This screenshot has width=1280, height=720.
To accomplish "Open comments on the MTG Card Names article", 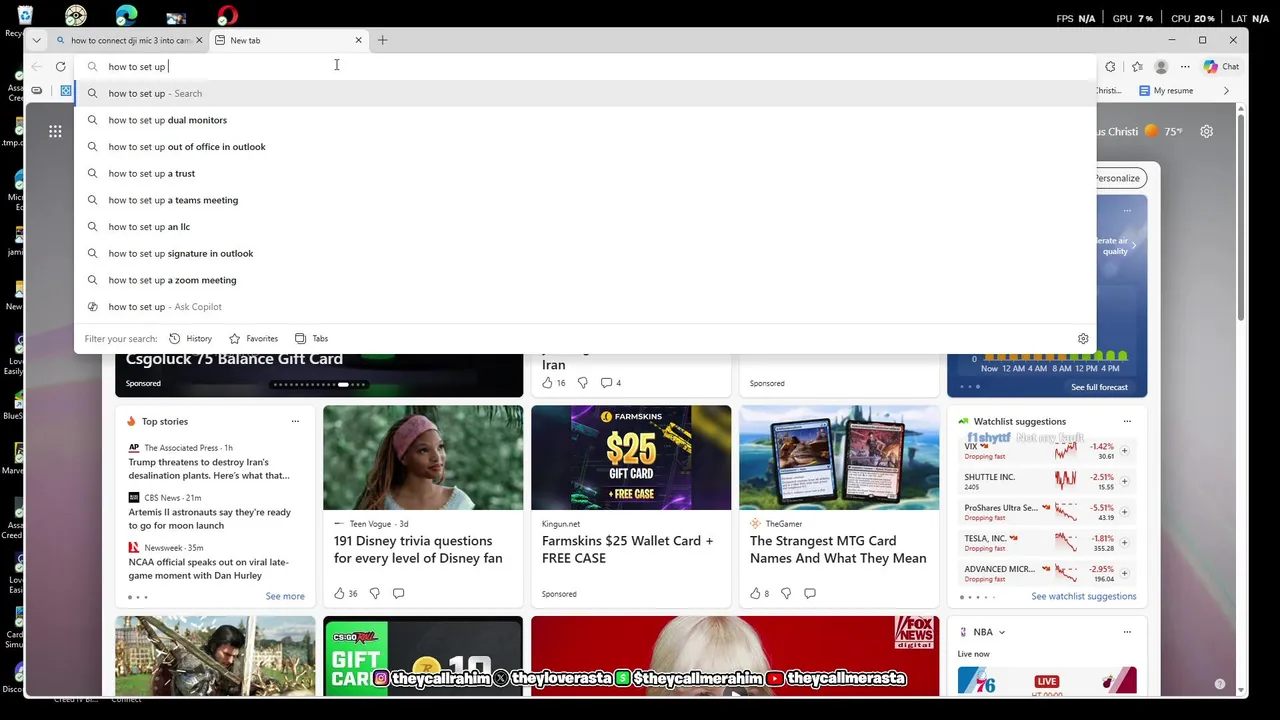I will 810,593.
